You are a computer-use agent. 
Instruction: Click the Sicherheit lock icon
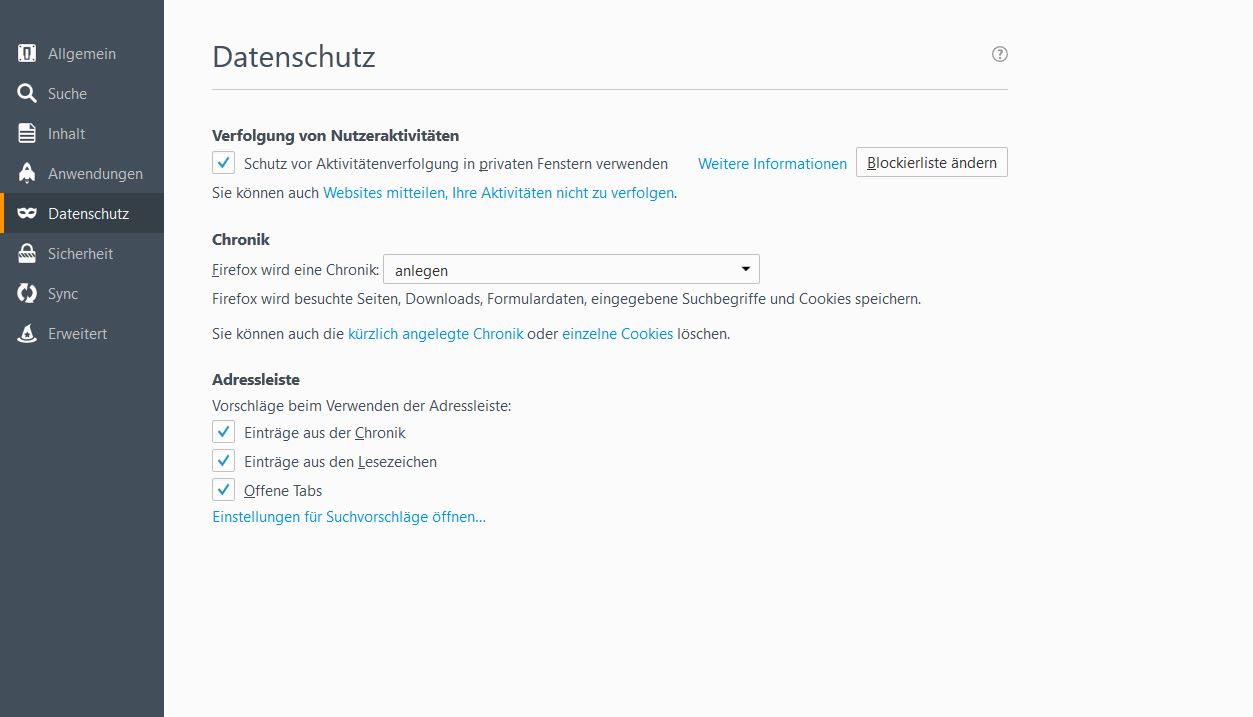27,254
